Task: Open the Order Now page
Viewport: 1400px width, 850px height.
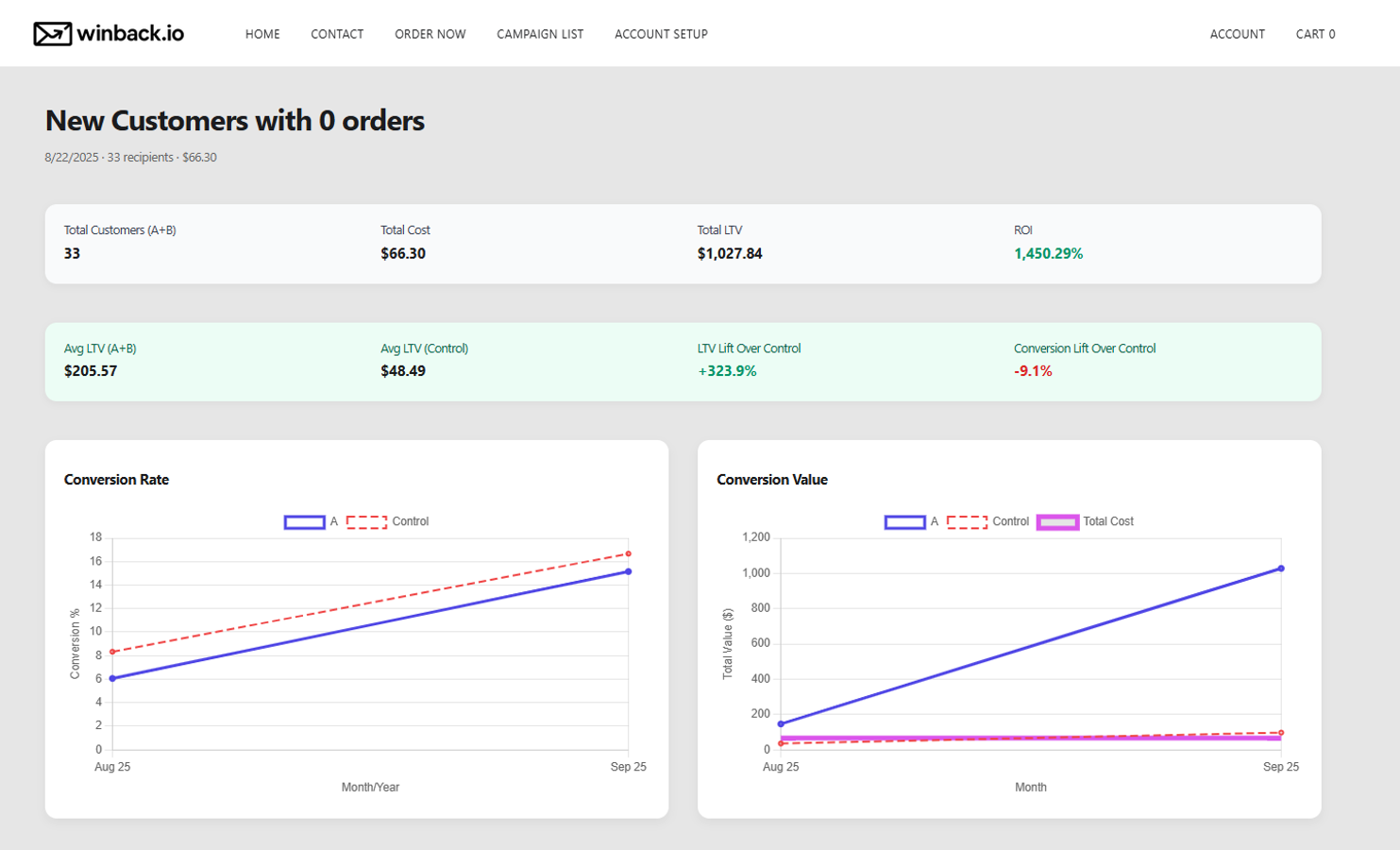Action: pos(430,34)
